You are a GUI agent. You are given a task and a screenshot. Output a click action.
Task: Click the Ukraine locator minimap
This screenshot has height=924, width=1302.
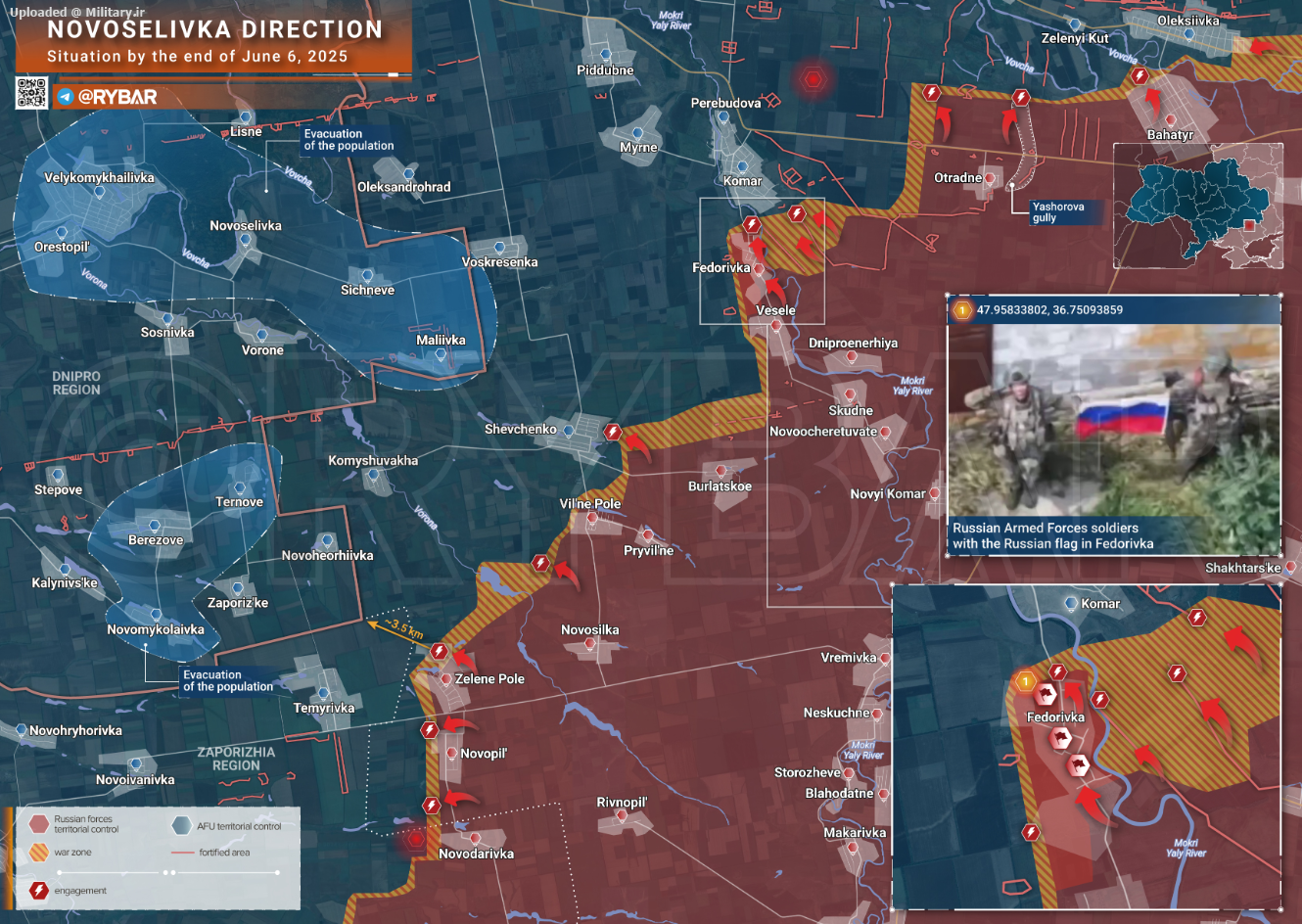(1198, 207)
